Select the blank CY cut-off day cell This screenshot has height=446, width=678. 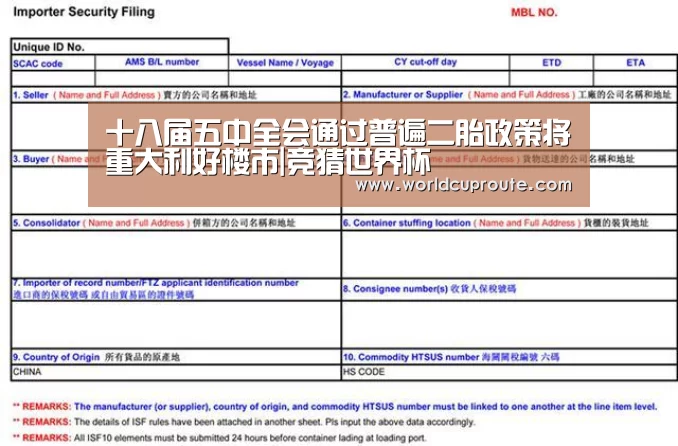pos(425,79)
